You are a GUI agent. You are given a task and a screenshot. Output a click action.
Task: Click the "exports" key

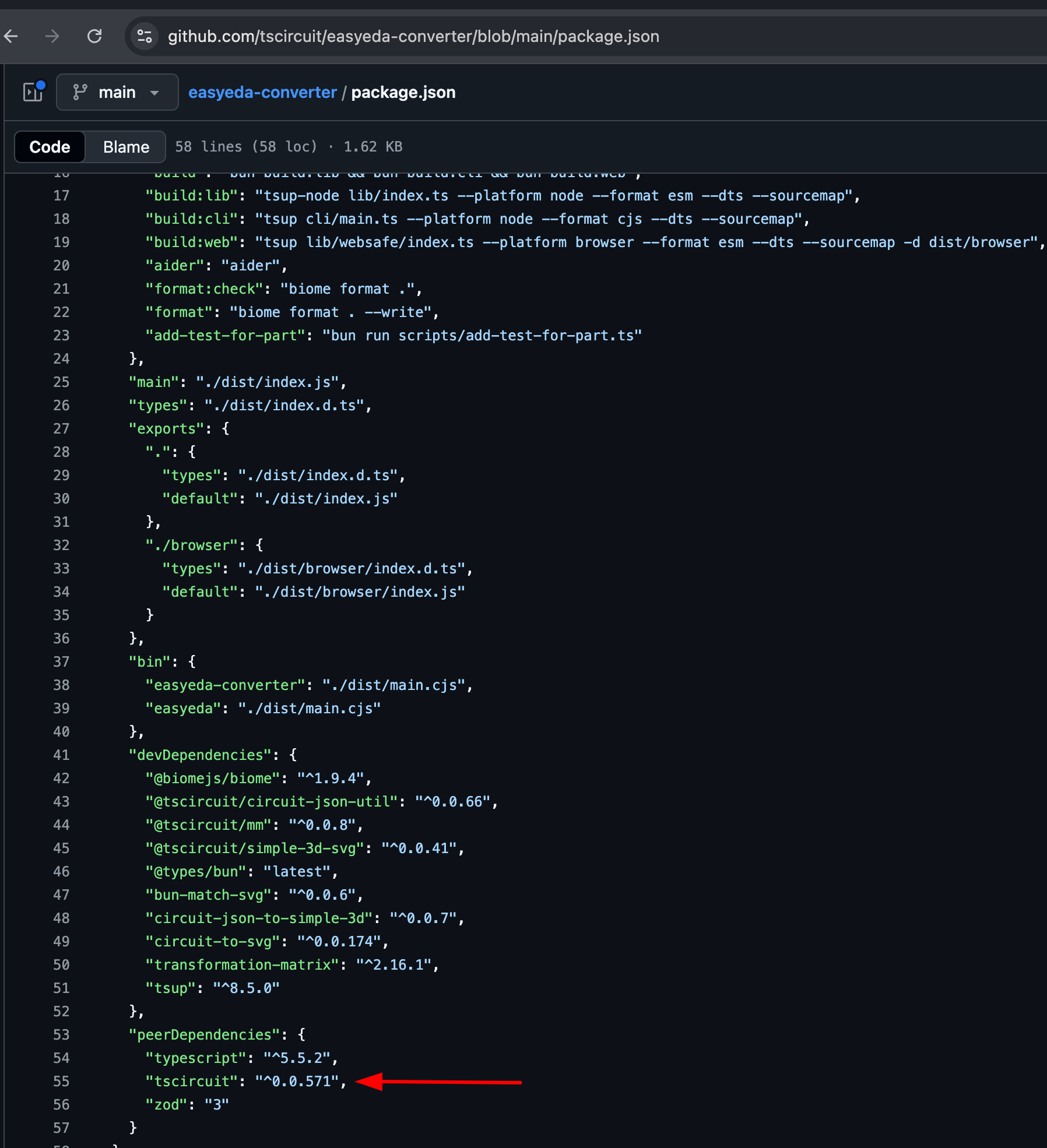coord(166,429)
